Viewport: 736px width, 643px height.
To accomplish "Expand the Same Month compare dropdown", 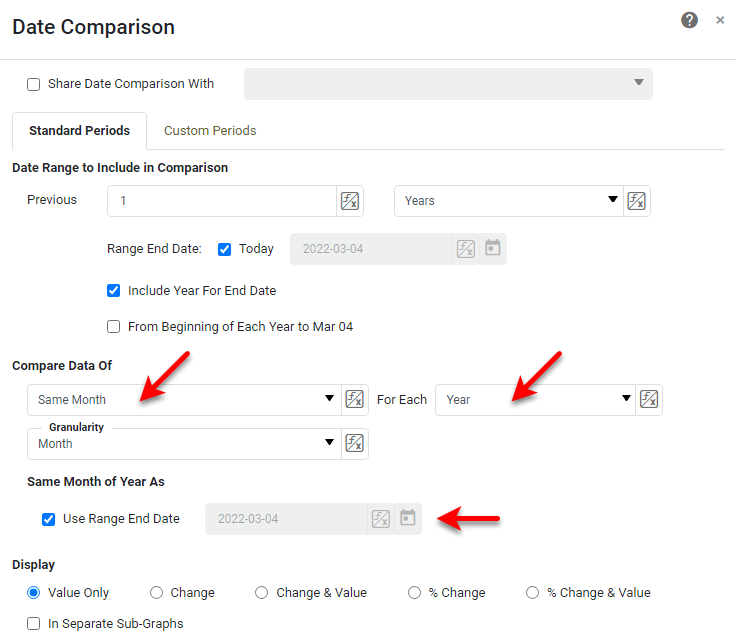I will pos(185,400).
